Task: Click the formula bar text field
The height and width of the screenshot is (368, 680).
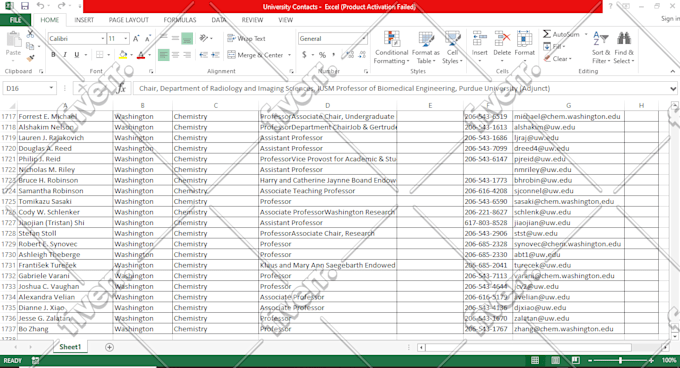Action: tap(400, 88)
